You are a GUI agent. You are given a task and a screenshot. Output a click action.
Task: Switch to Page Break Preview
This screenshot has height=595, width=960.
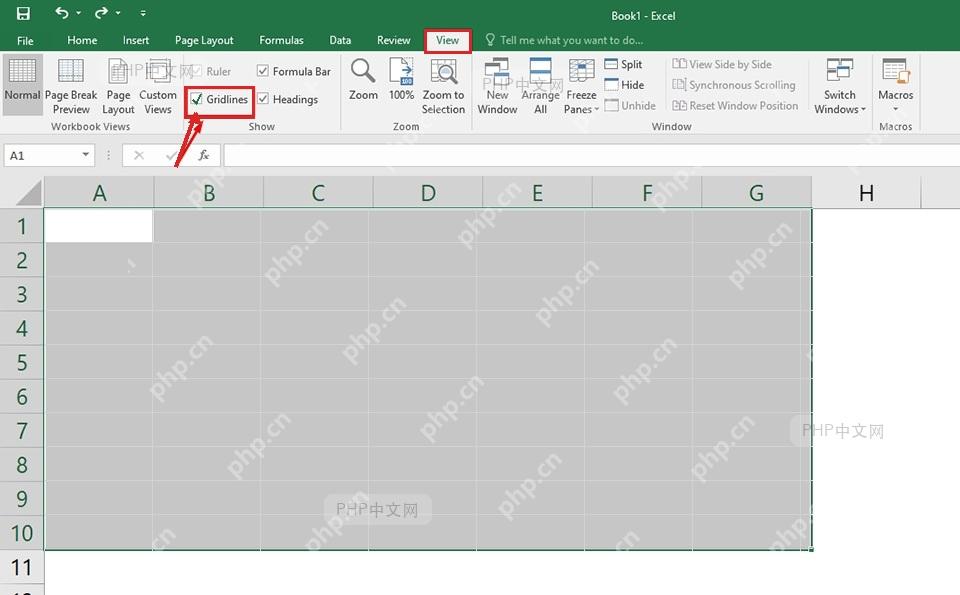tap(71, 86)
